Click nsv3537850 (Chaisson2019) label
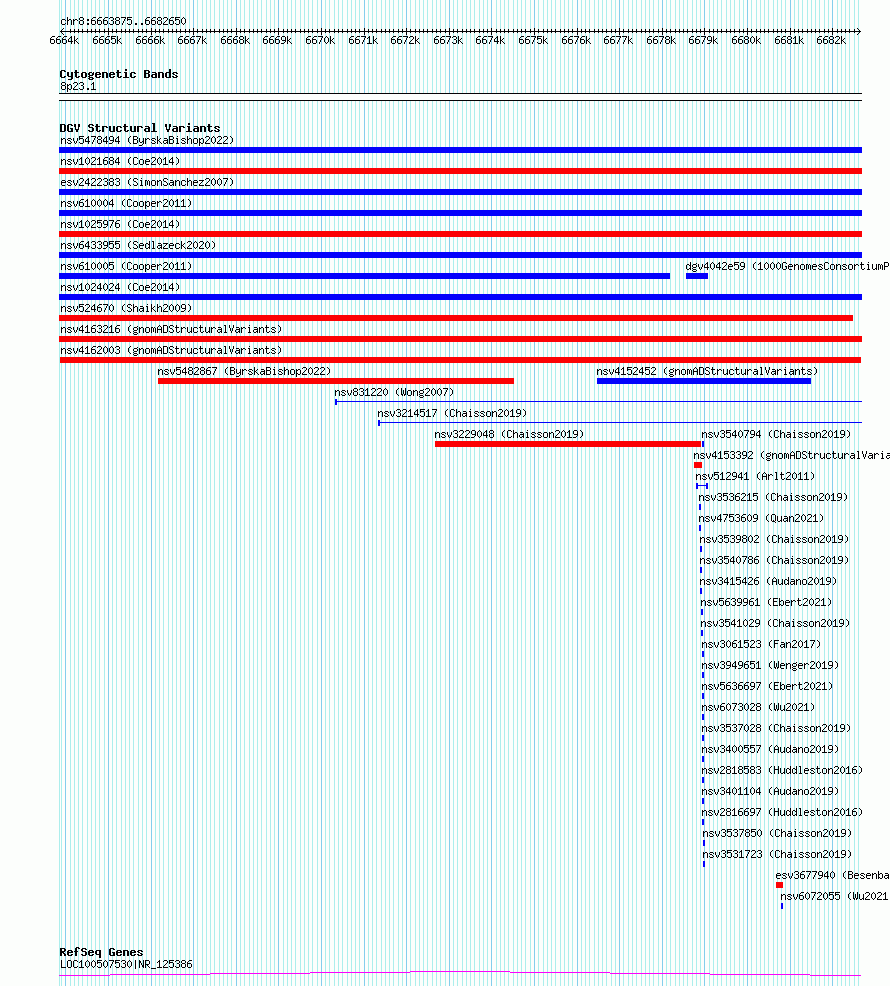Image resolution: width=890 pixels, height=986 pixels. [x=777, y=833]
